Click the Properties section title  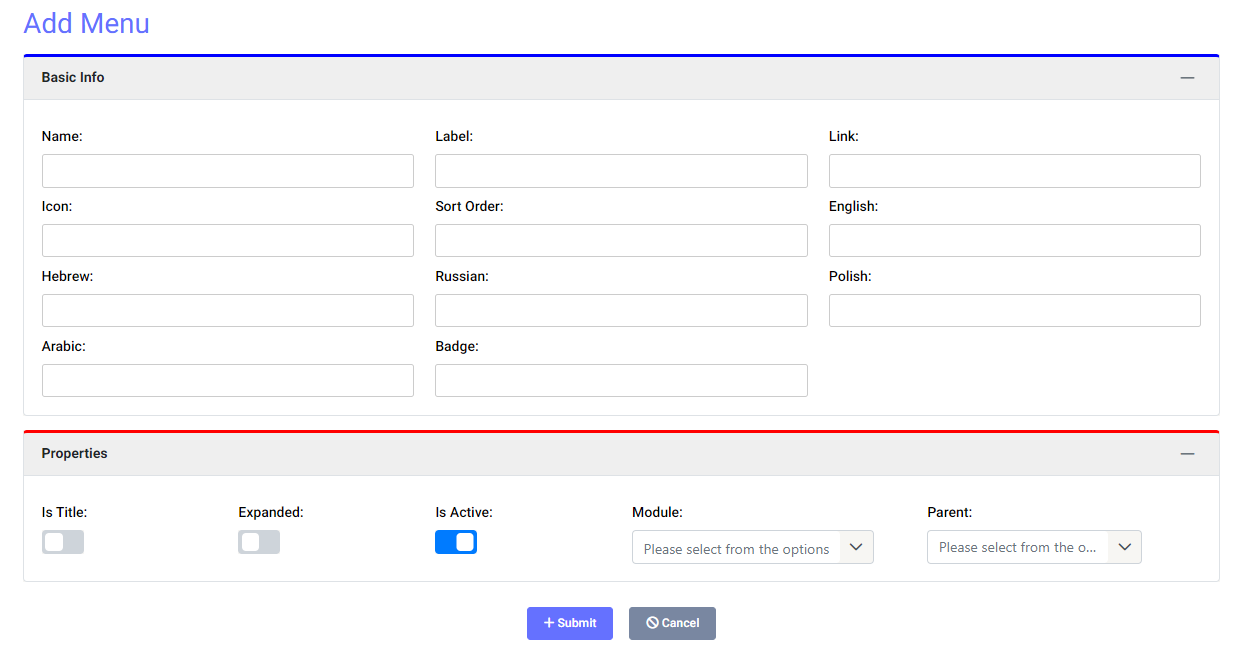(x=74, y=453)
